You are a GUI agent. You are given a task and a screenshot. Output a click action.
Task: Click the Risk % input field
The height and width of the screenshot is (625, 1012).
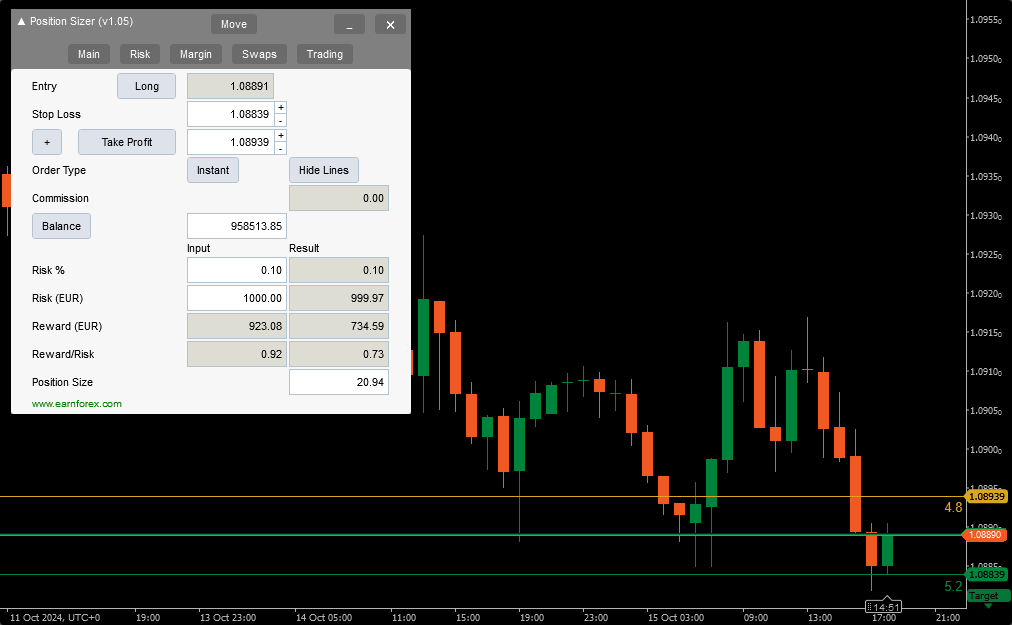237,270
